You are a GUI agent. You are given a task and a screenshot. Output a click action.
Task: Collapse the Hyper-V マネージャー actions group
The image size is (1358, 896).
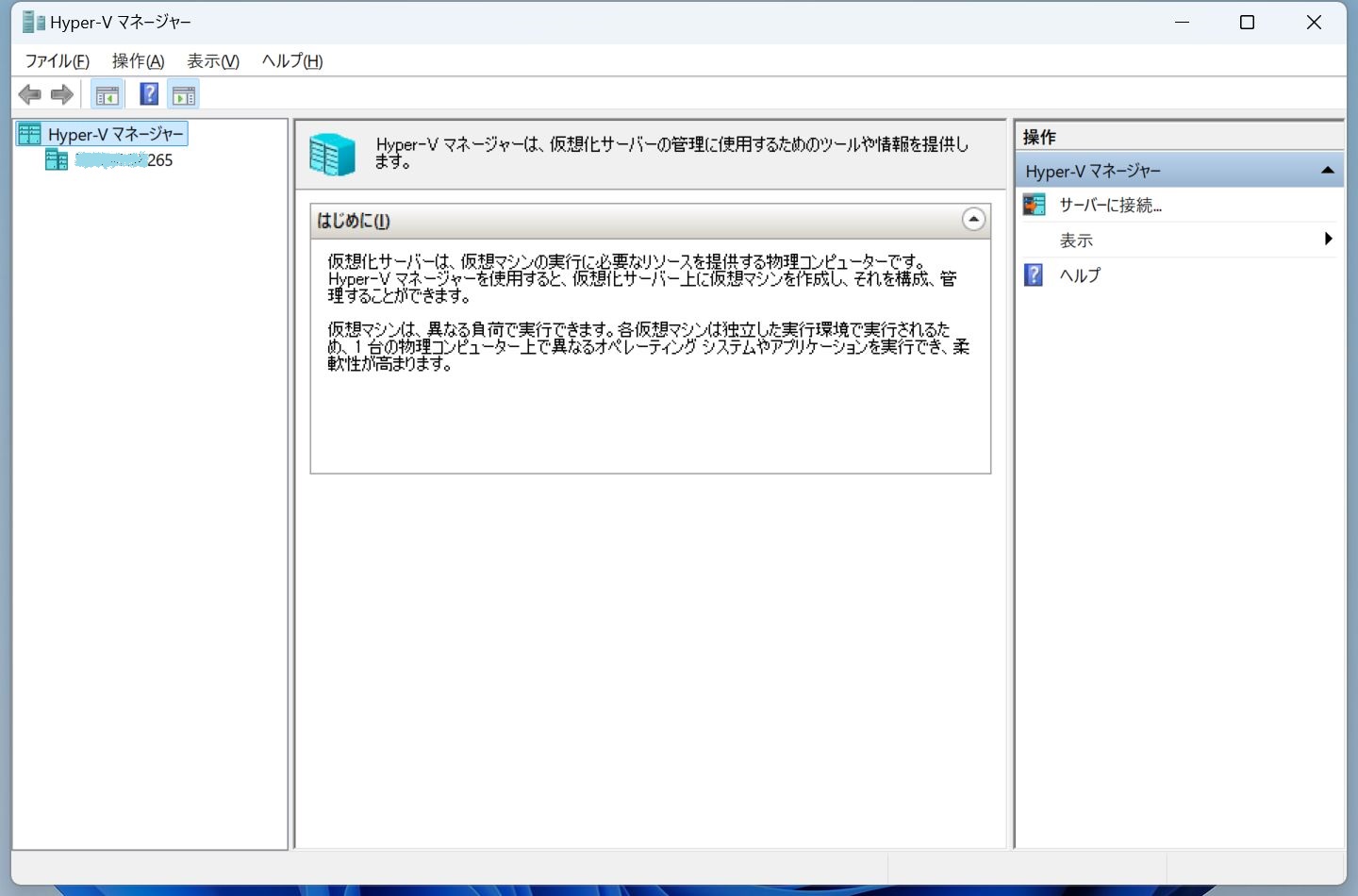(1328, 170)
